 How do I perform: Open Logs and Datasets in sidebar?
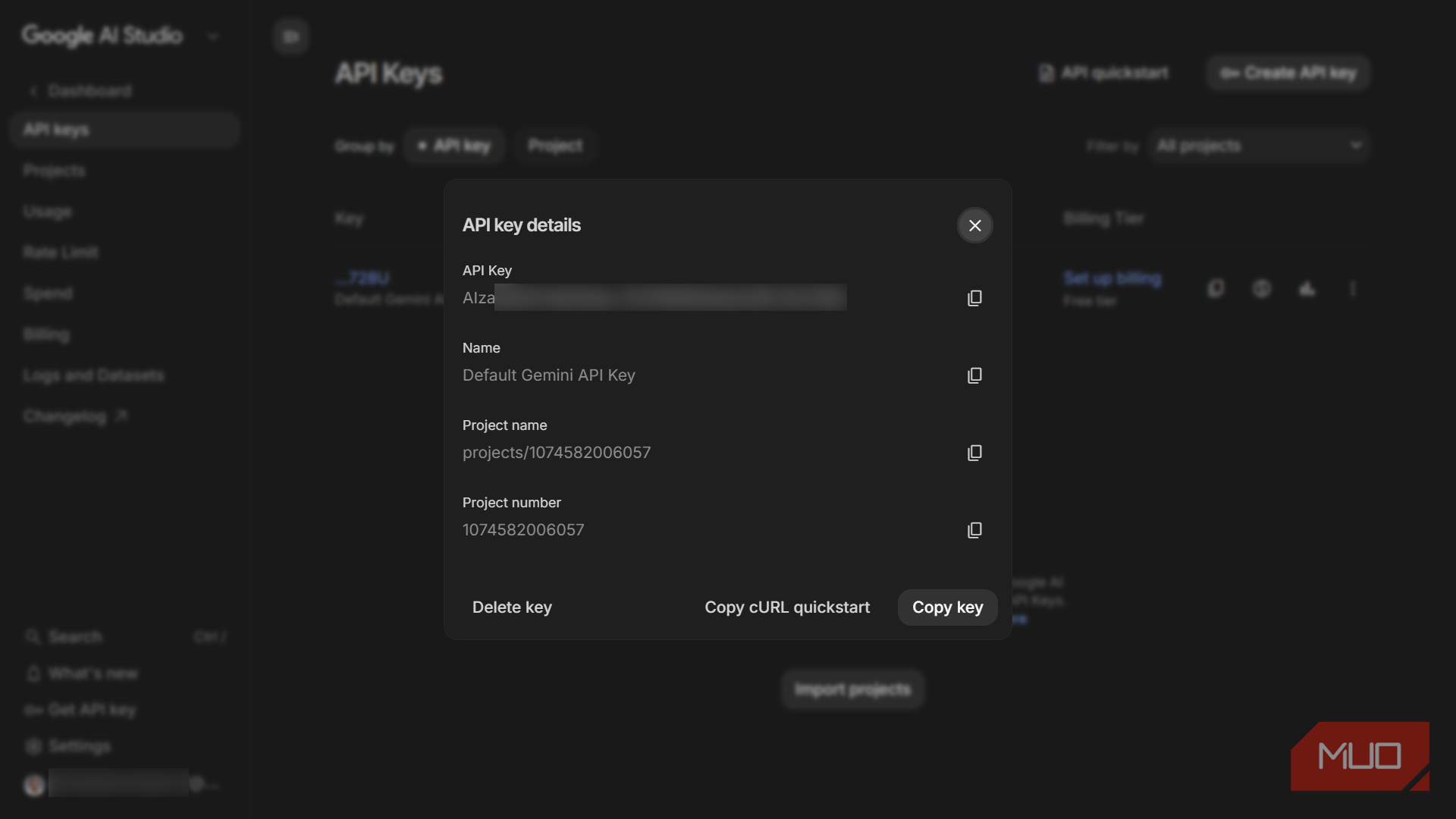[x=93, y=375]
